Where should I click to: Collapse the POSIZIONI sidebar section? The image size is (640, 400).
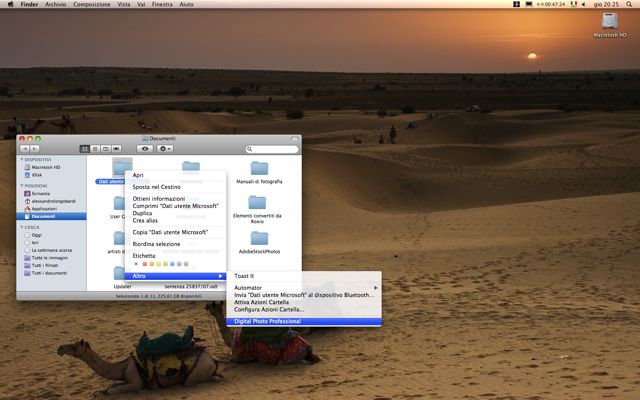tap(22, 186)
